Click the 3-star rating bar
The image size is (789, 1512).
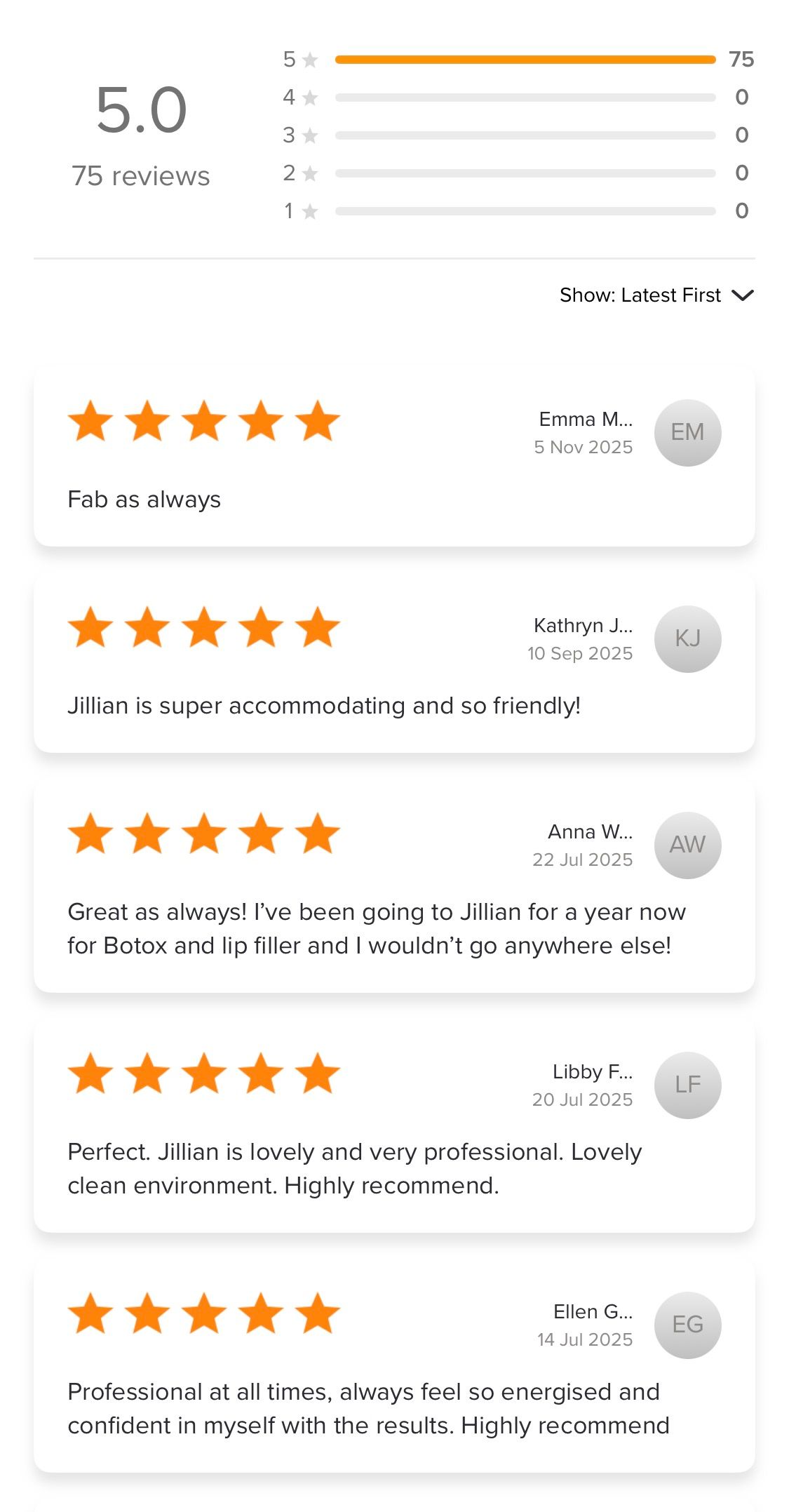click(x=525, y=135)
